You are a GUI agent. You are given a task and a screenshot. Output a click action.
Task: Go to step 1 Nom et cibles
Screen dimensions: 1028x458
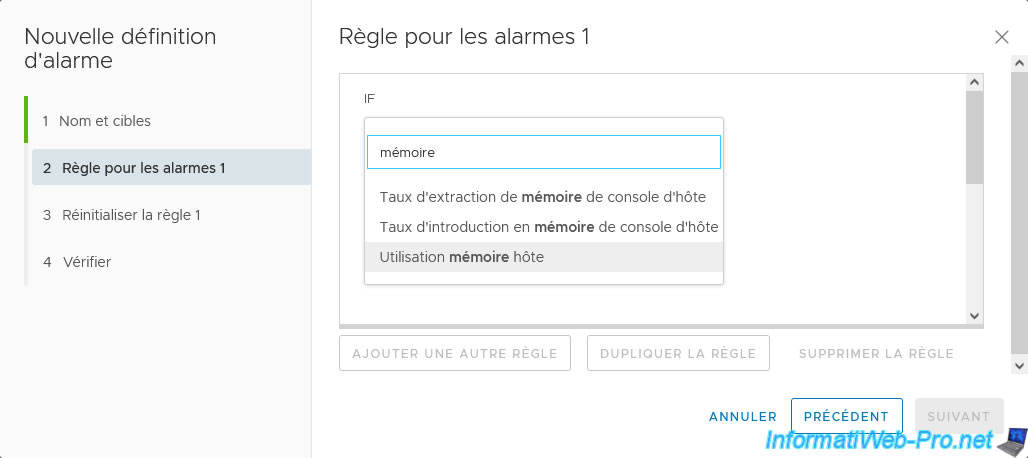coord(104,121)
